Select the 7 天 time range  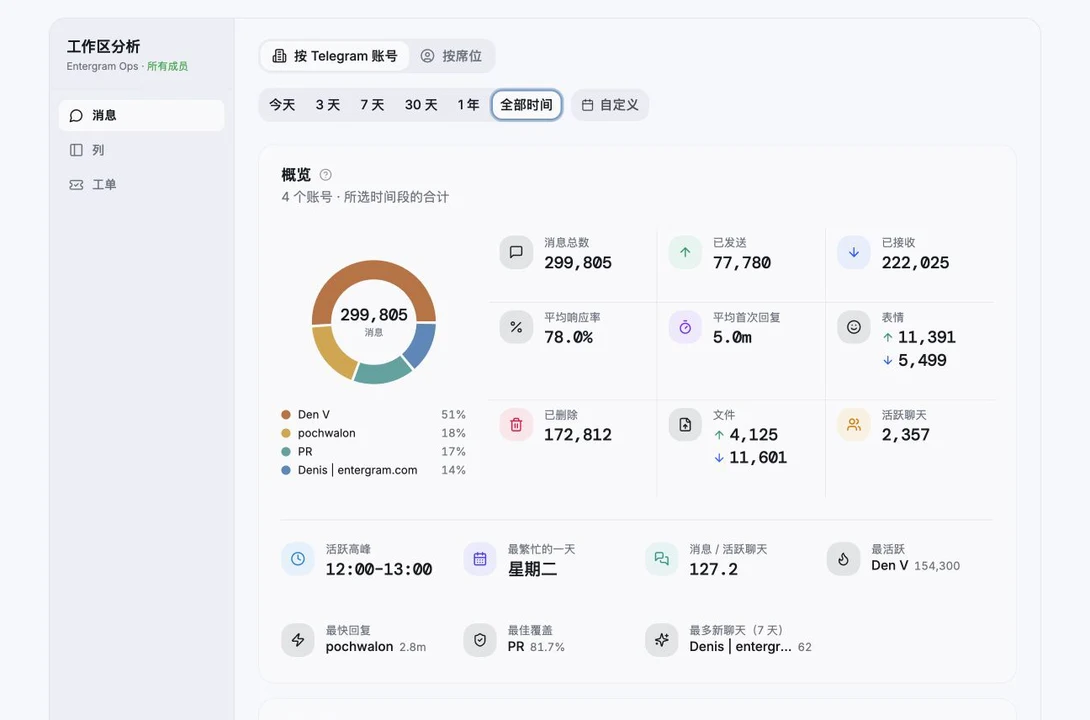372,105
